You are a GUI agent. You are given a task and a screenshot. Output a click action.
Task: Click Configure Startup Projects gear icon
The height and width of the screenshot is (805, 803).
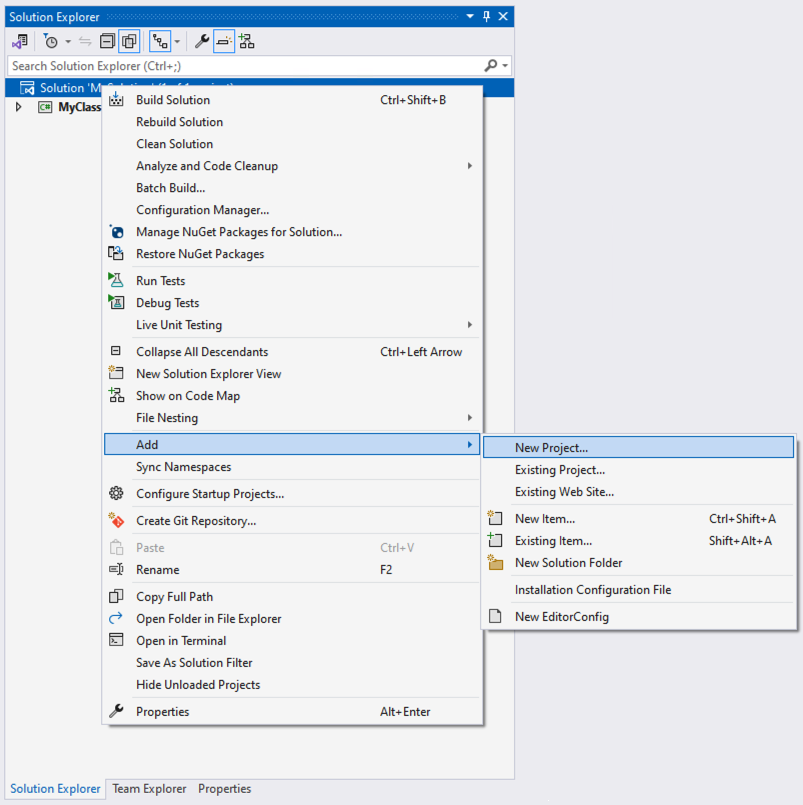117,493
